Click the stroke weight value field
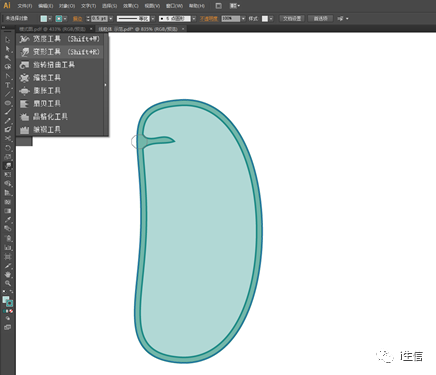Viewport: 436px width, 375px height. [99, 19]
